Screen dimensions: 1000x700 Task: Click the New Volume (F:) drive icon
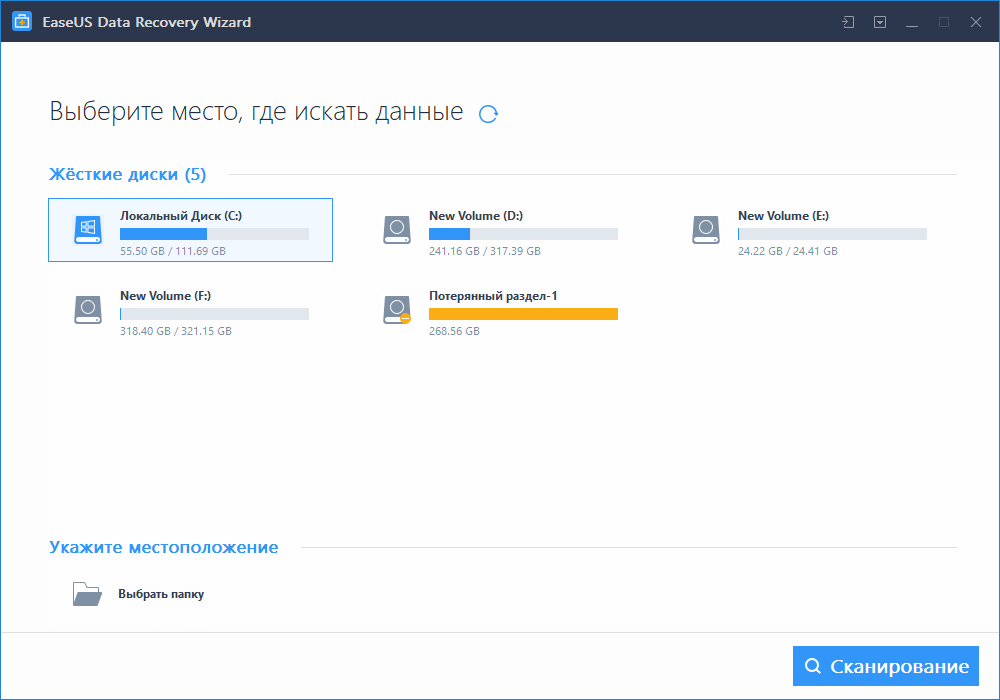coord(88,310)
